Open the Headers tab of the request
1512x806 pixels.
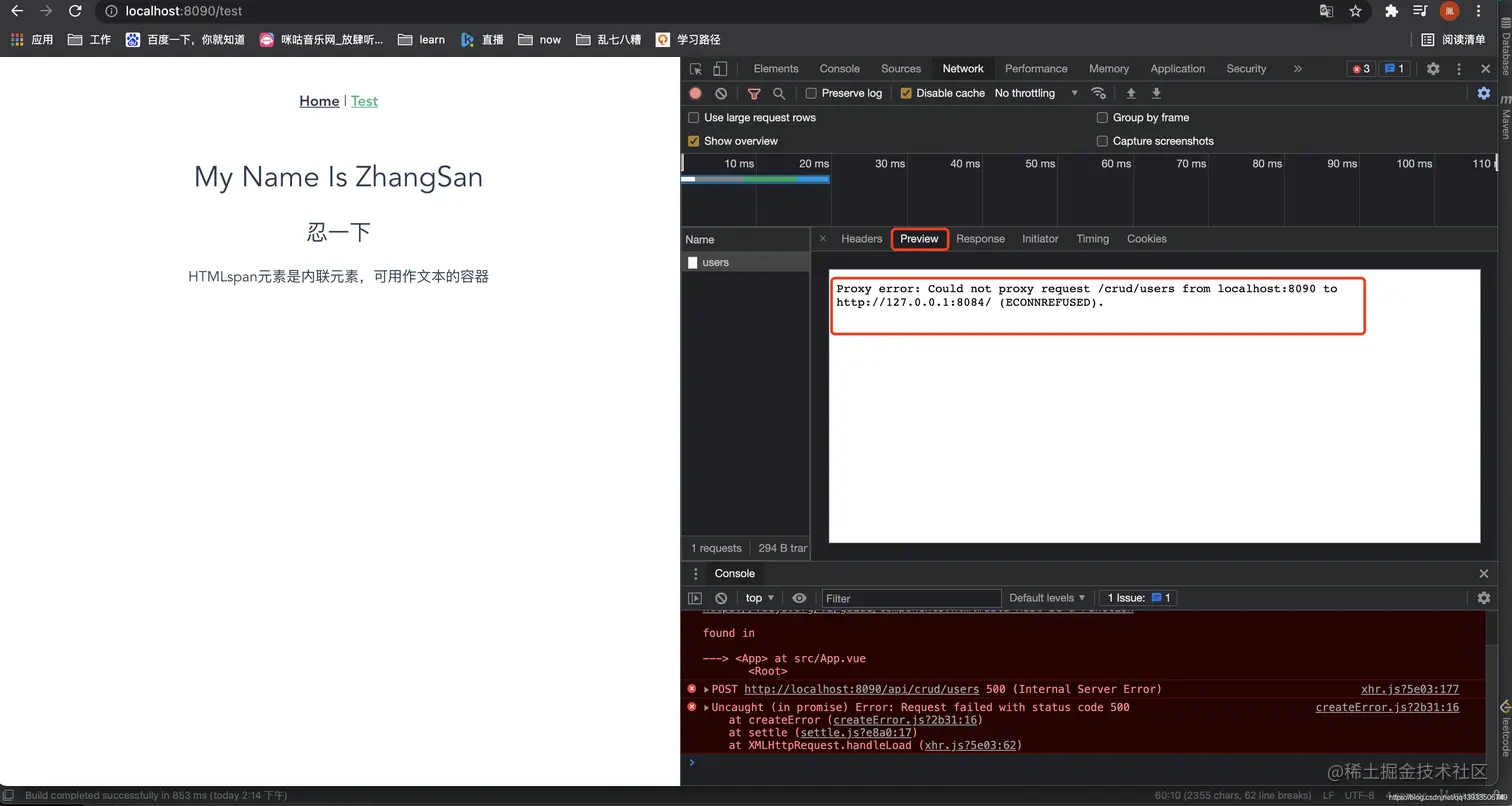tap(862, 239)
